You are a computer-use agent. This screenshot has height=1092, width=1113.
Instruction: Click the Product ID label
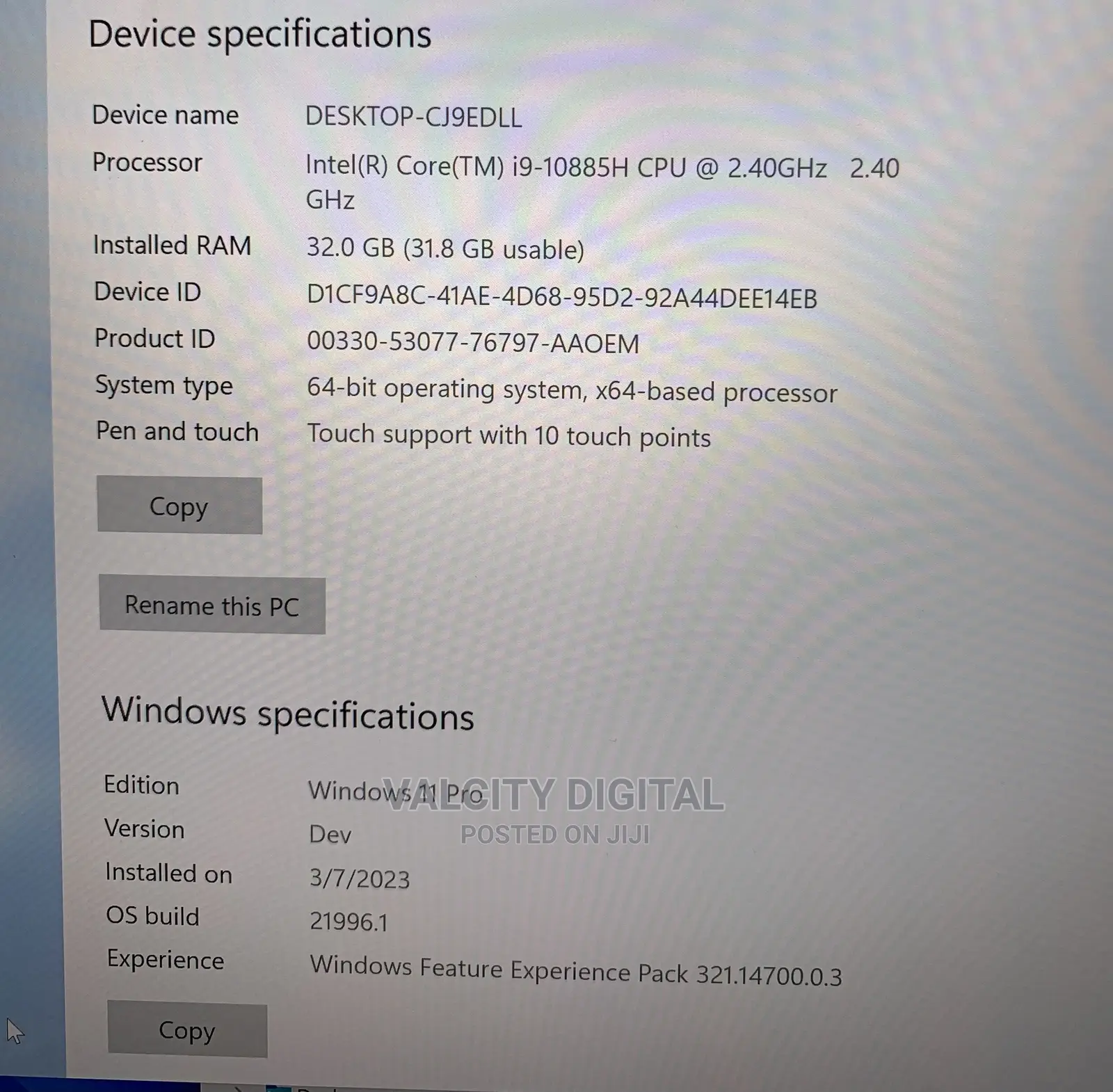[155, 338]
